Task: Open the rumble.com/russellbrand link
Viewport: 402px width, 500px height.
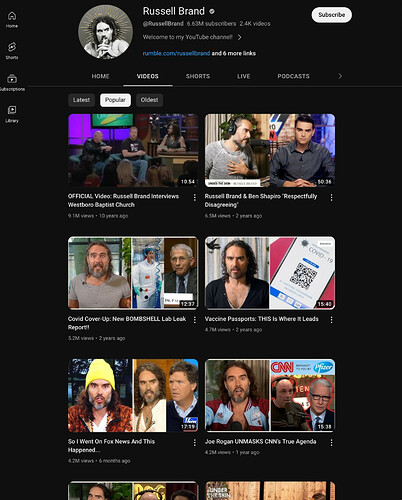Action: pos(176,53)
